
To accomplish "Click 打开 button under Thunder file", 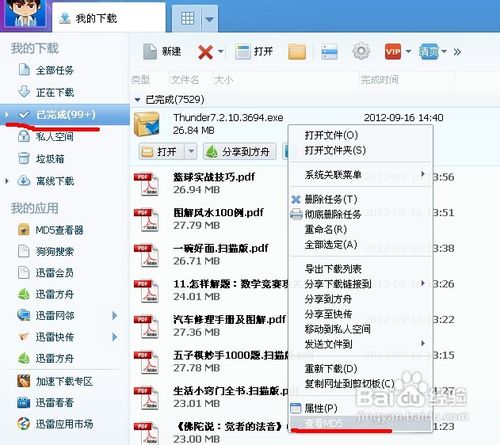I will [x=161, y=152].
